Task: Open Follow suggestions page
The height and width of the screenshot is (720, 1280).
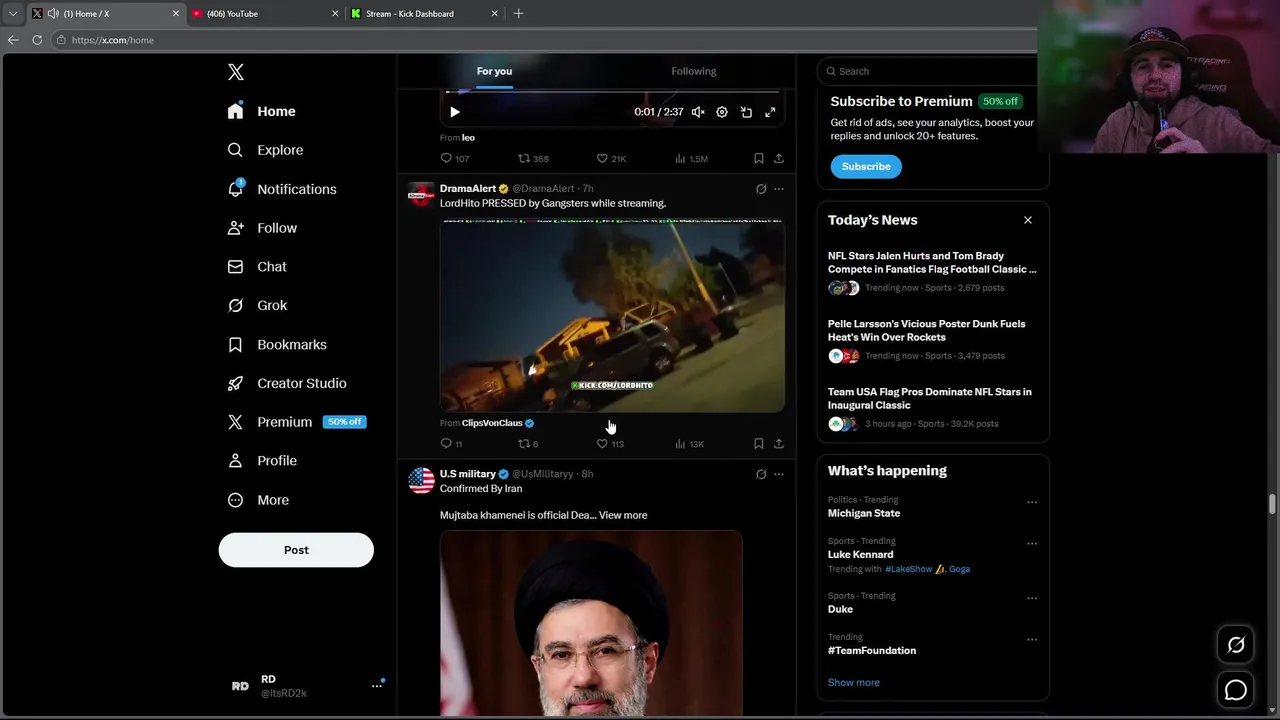Action: point(263,228)
